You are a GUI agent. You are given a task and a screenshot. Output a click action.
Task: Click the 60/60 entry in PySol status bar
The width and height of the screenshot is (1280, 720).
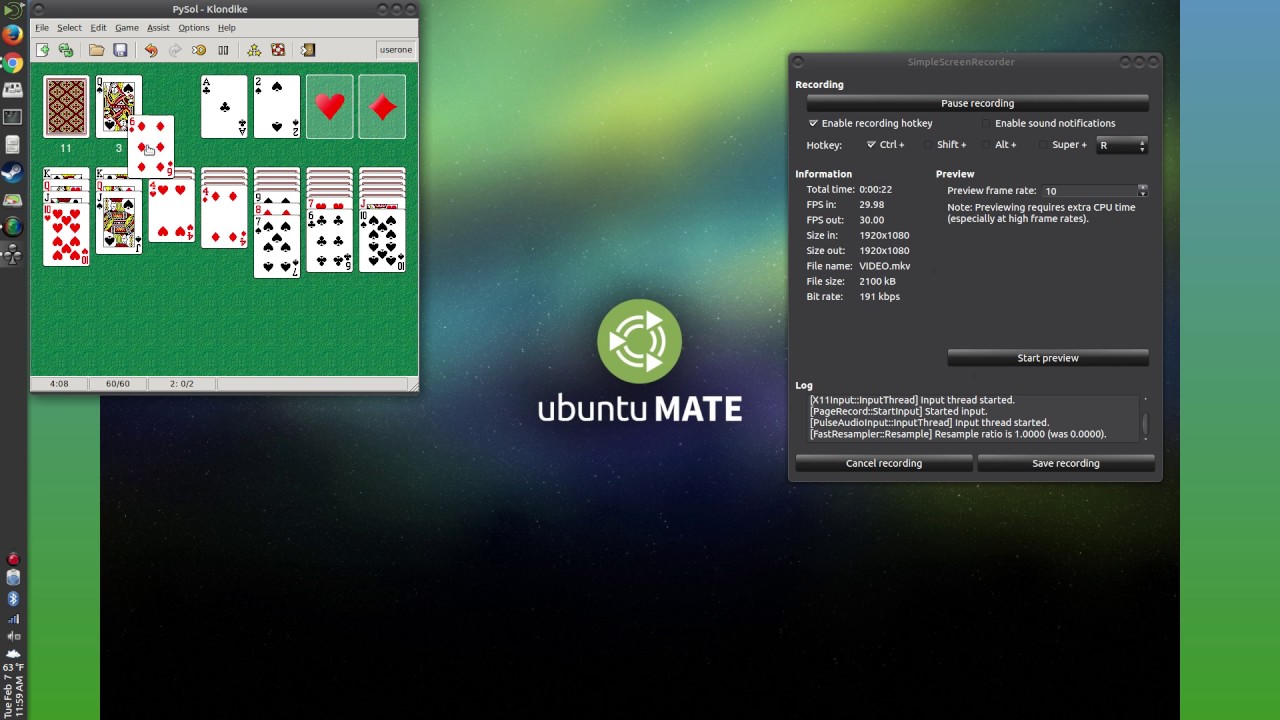118,384
